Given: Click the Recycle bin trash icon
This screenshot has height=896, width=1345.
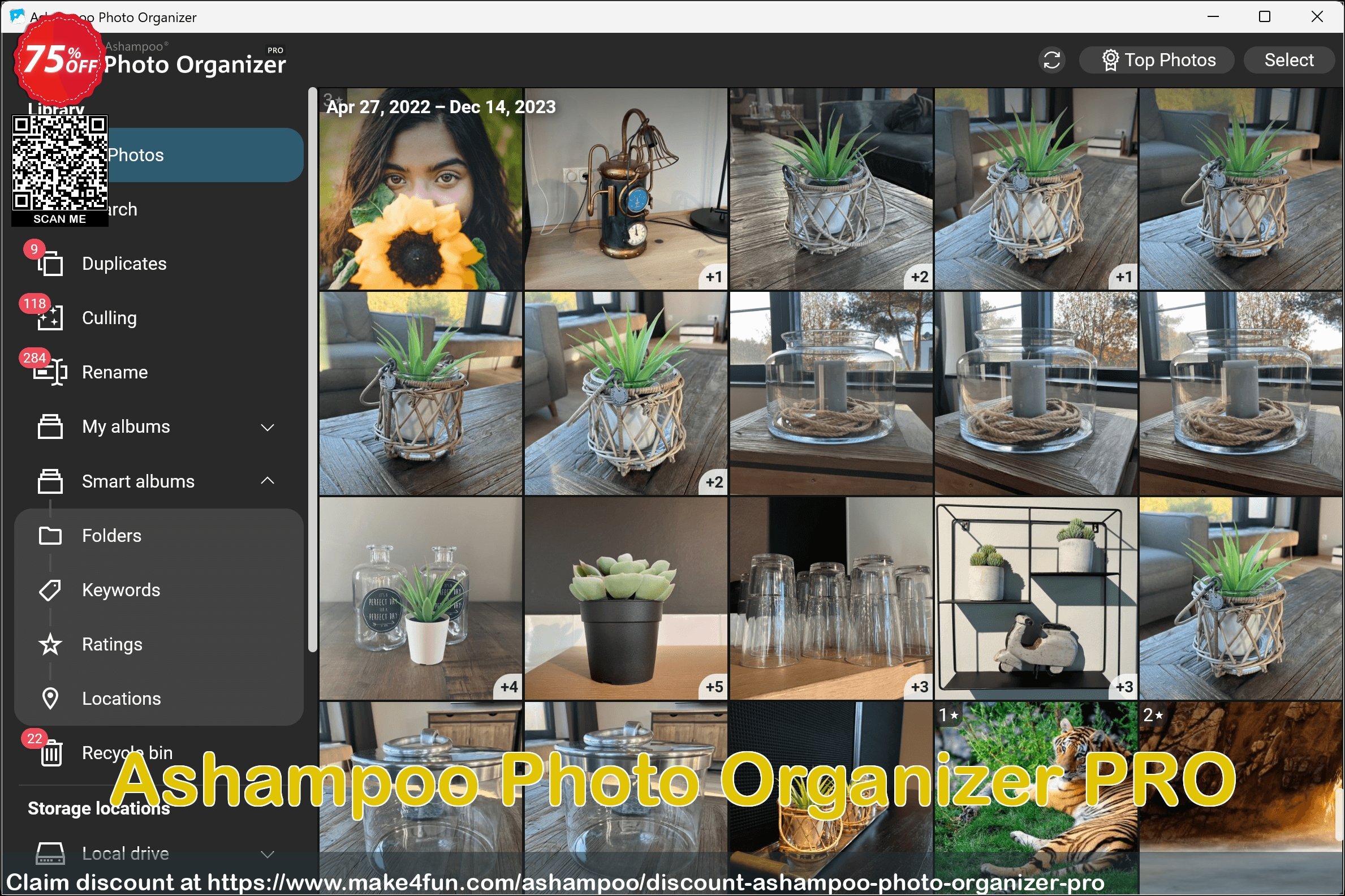Looking at the screenshot, I should 51,753.
